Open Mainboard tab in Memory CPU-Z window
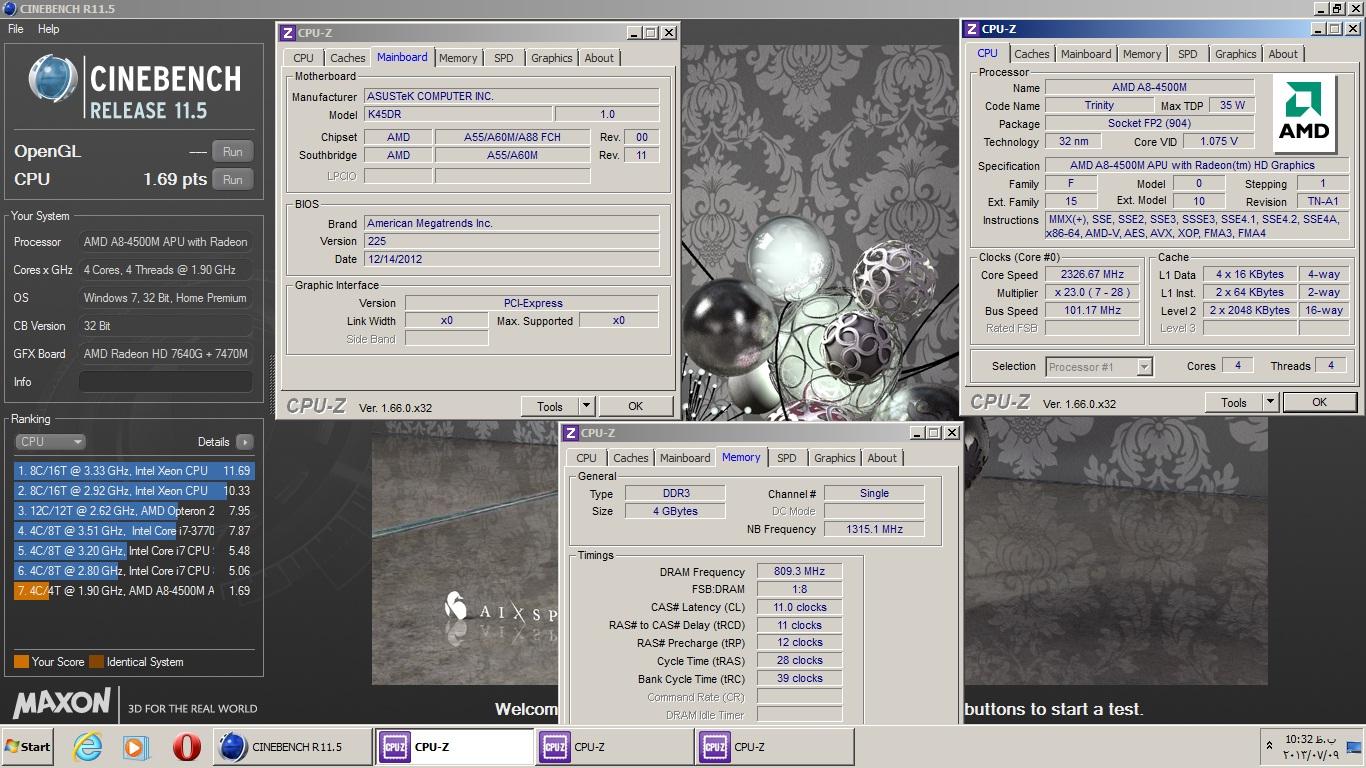 685,458
